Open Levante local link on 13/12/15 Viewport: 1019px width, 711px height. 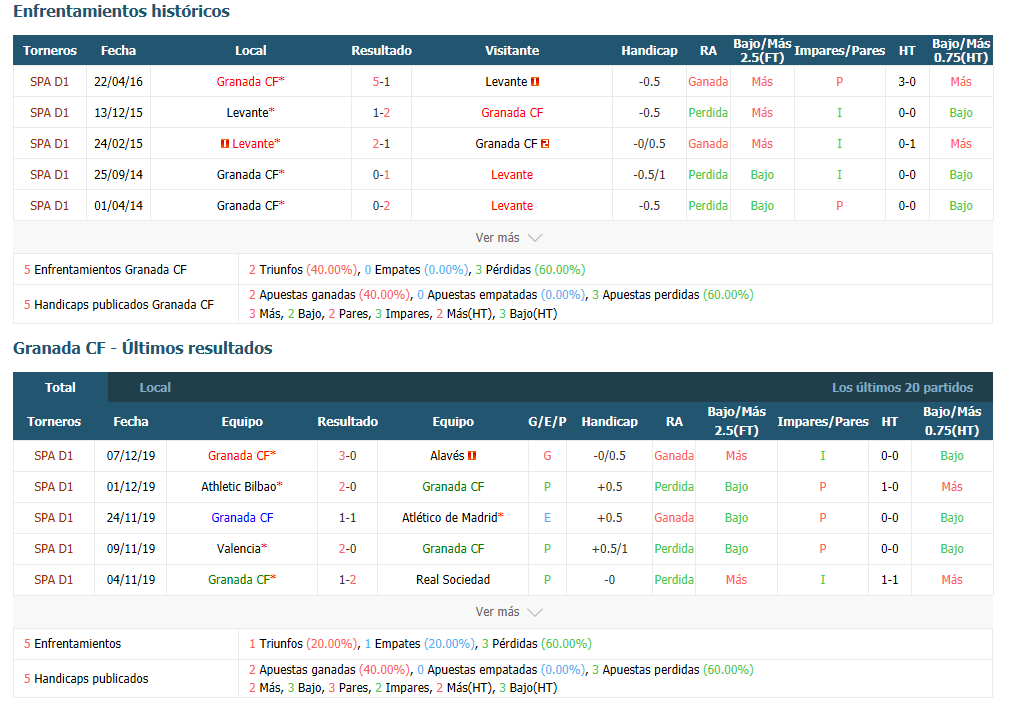pos(250,113)
